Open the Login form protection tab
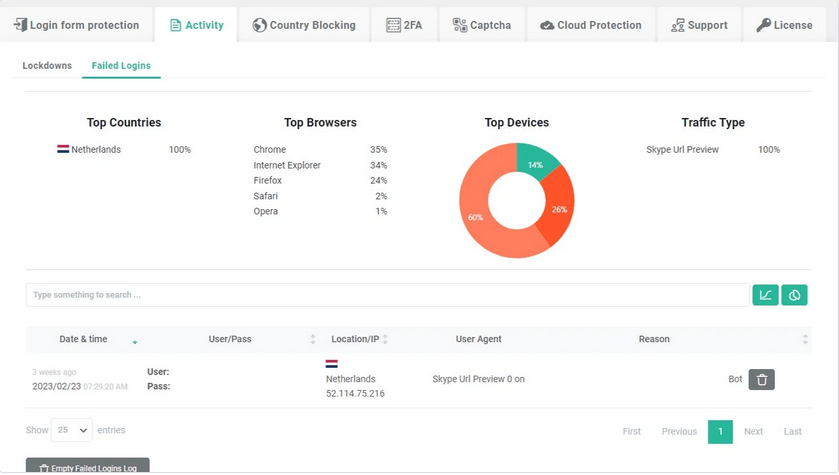The height and width of the screenshot is (475, 839). [x=77, y=25]
